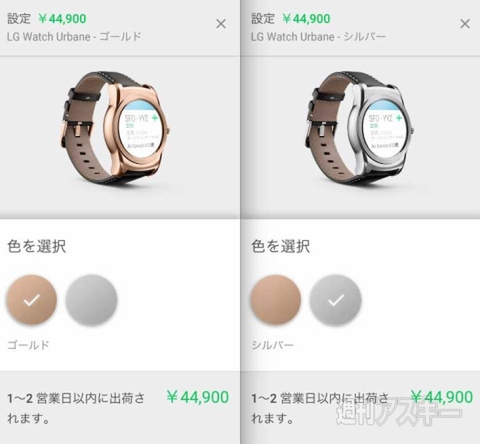Close the right Silver watch panel
Image resolution: width=480 pixels, height=444 pixels.
(x=465, y=24)
